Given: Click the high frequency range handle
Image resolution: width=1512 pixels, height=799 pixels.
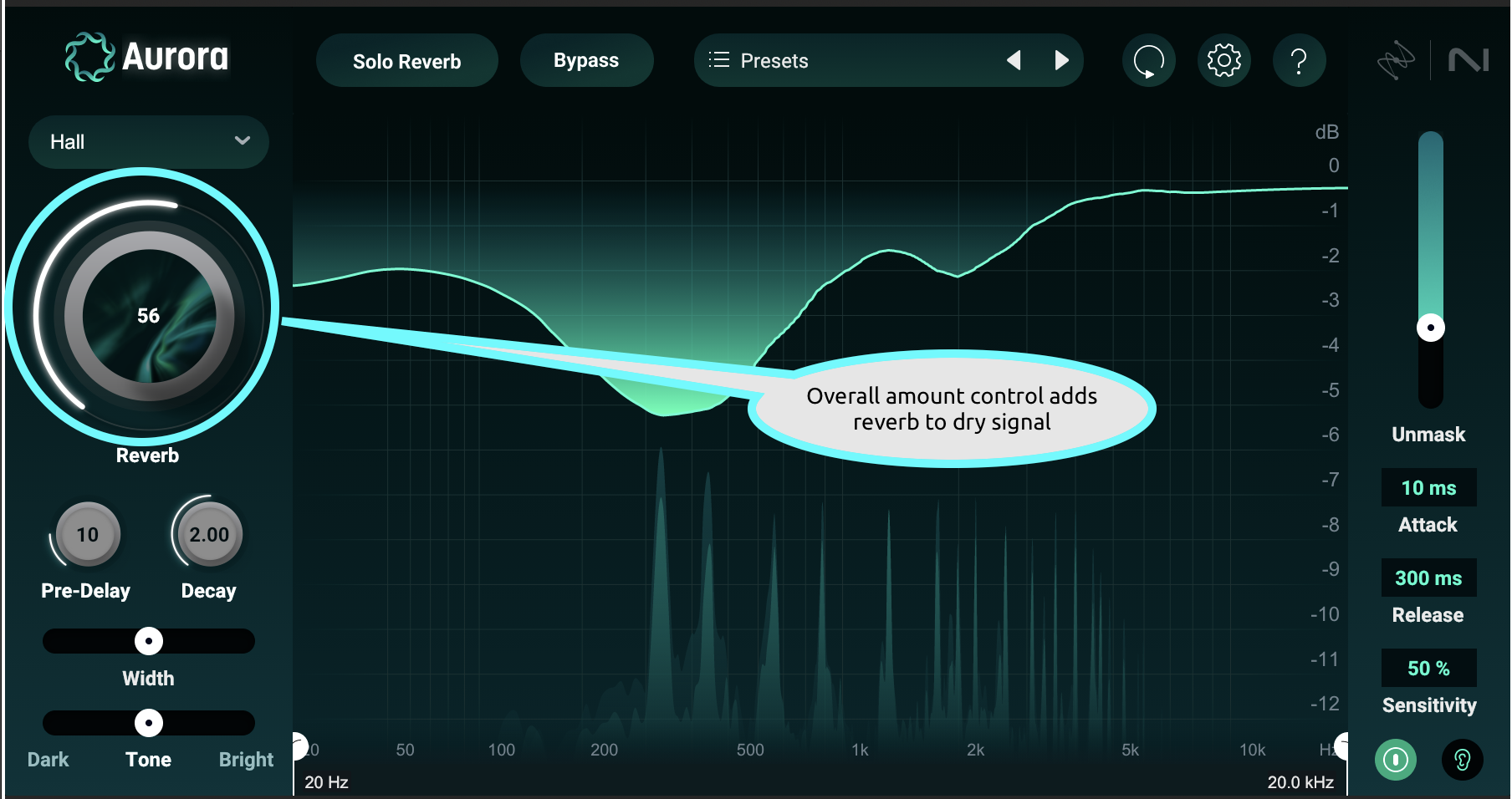Looking at the screenshot, I should tap(1341, 746).
